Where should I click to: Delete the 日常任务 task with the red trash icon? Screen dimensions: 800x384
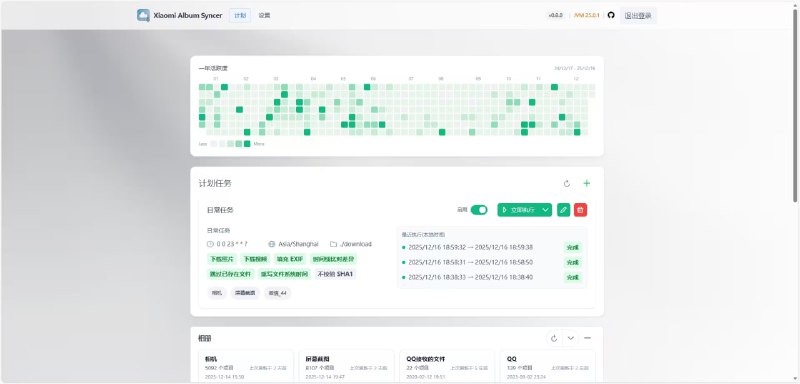click(581, 210)
